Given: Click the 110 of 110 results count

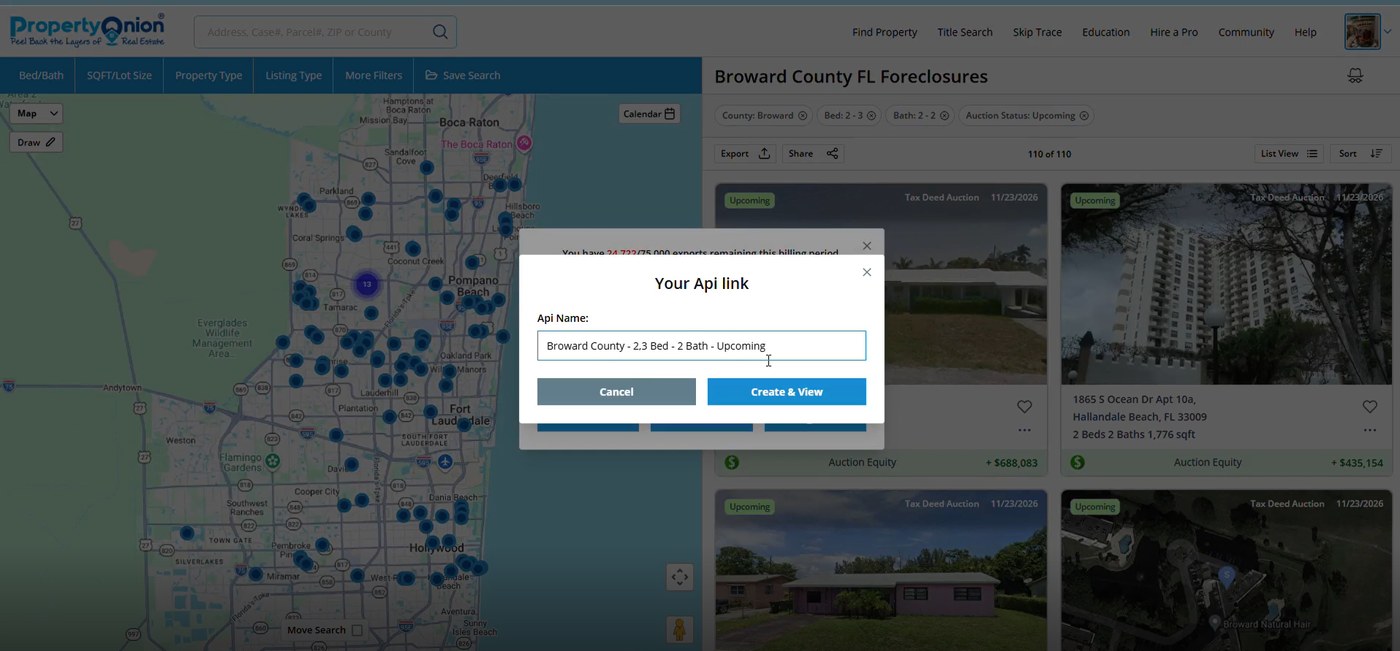Looking at the screenshot, I should [1049, 153].
